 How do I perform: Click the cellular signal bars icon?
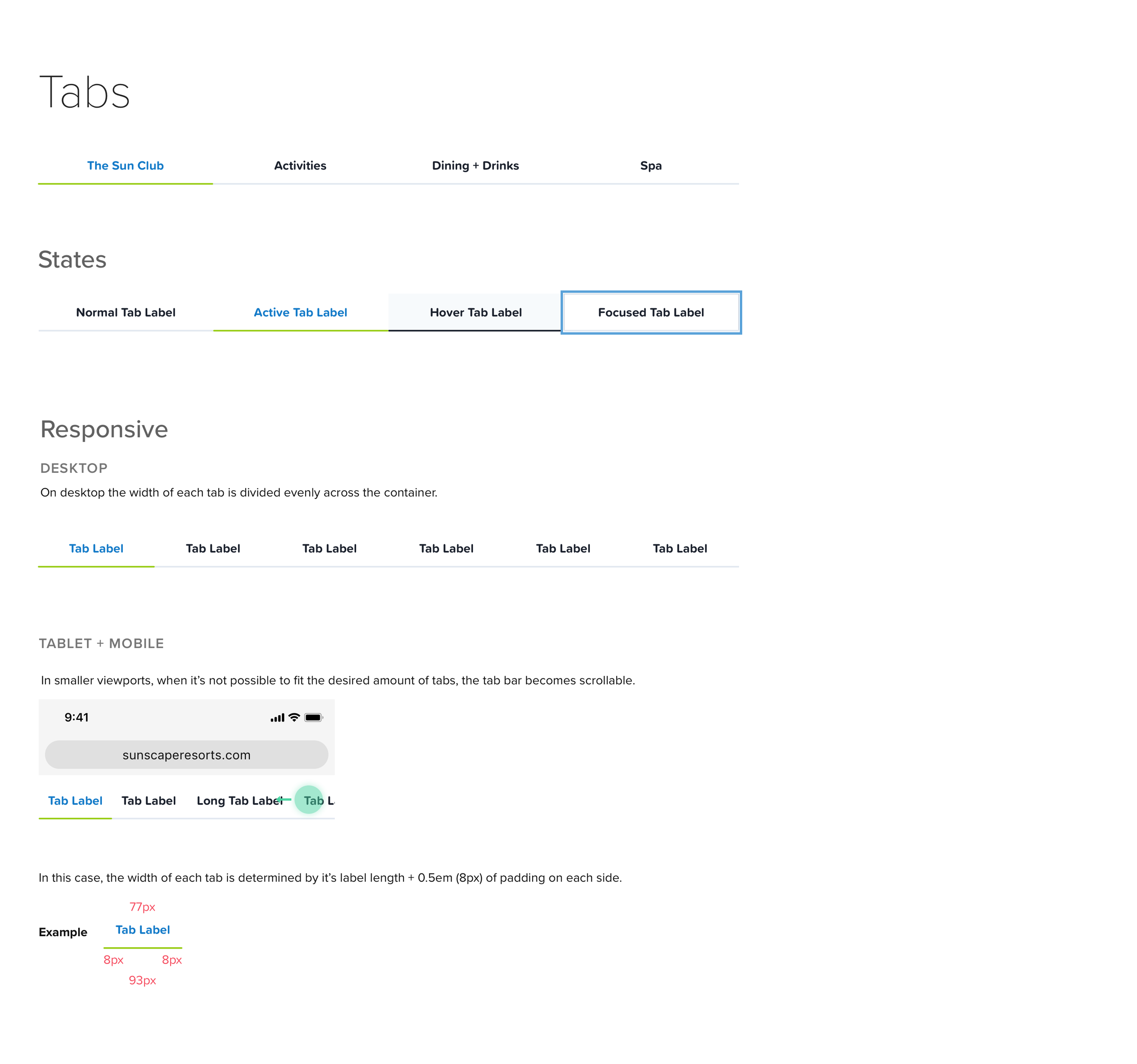(x=277, y=718)
